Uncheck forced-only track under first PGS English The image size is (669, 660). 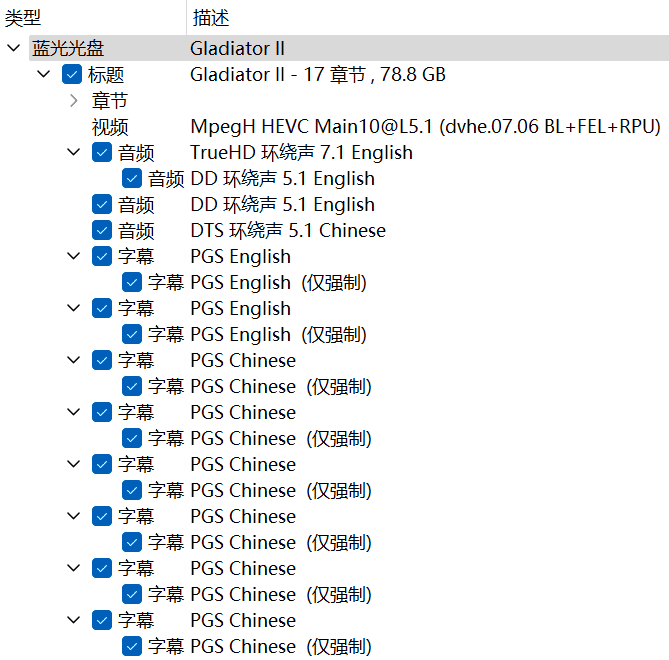click(x=132, y=283)
